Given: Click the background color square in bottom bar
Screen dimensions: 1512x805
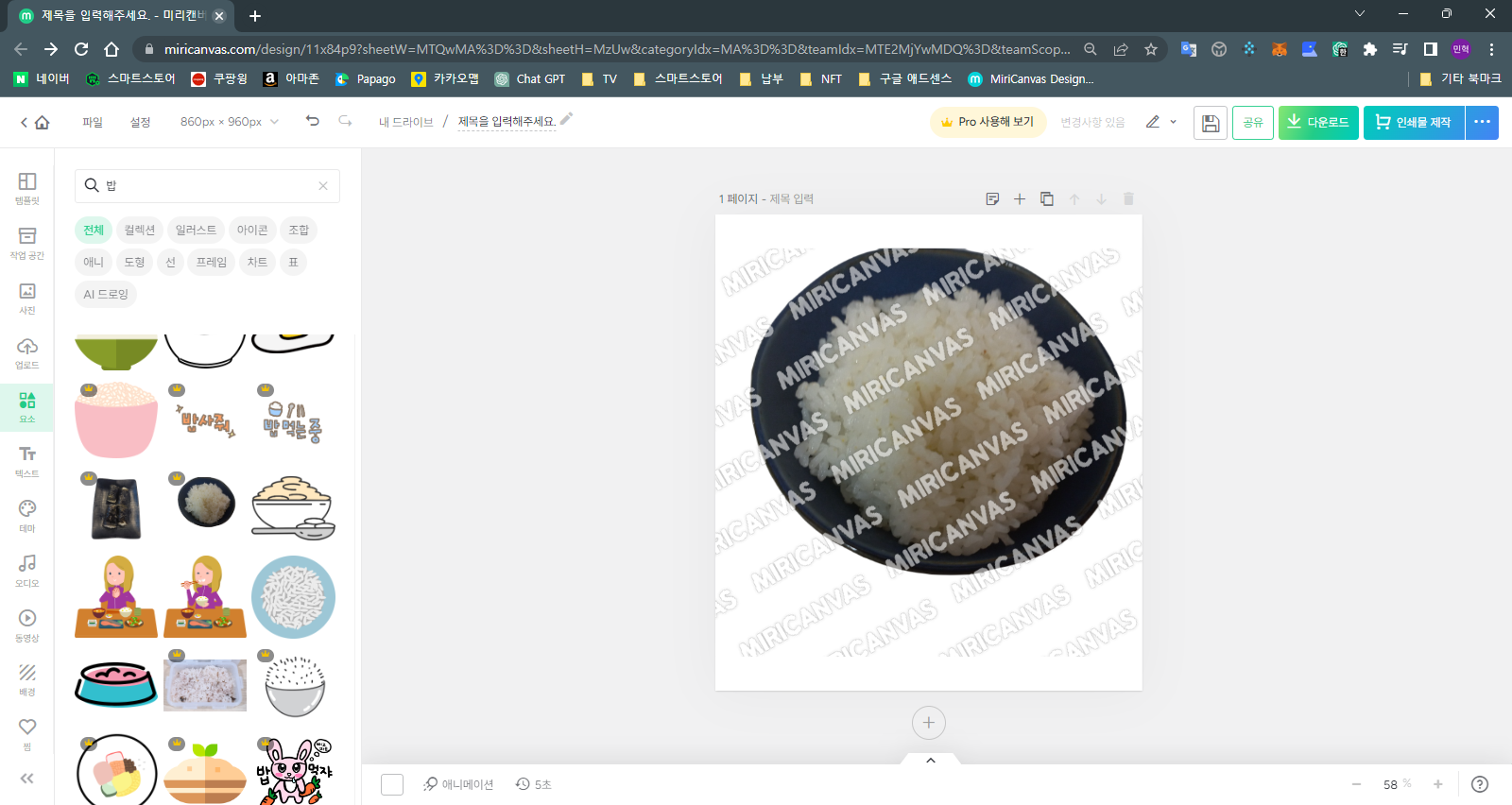Looking at the screenshot, I should click(x=392, y=784).
